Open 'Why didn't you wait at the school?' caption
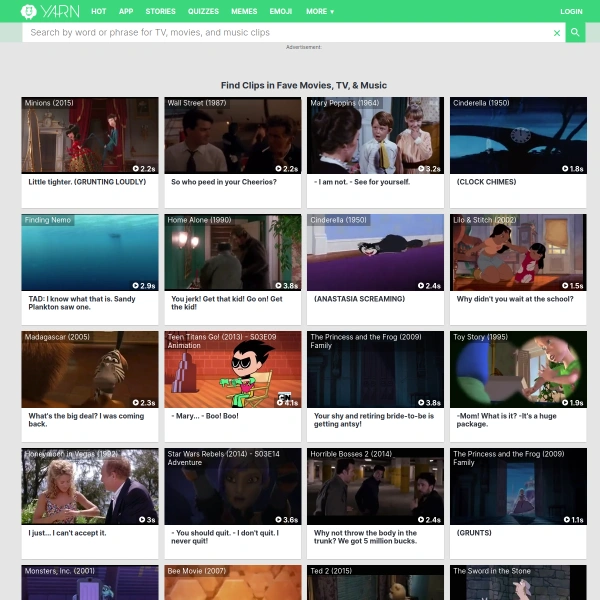Screen dimensions: 600x600 pos(515,299)
